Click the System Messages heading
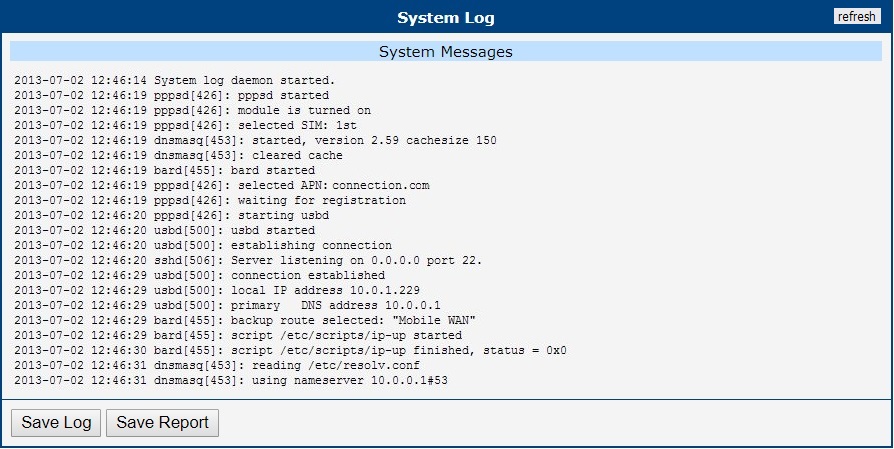Viewport: 894px width, 449px height. point(446,52)
